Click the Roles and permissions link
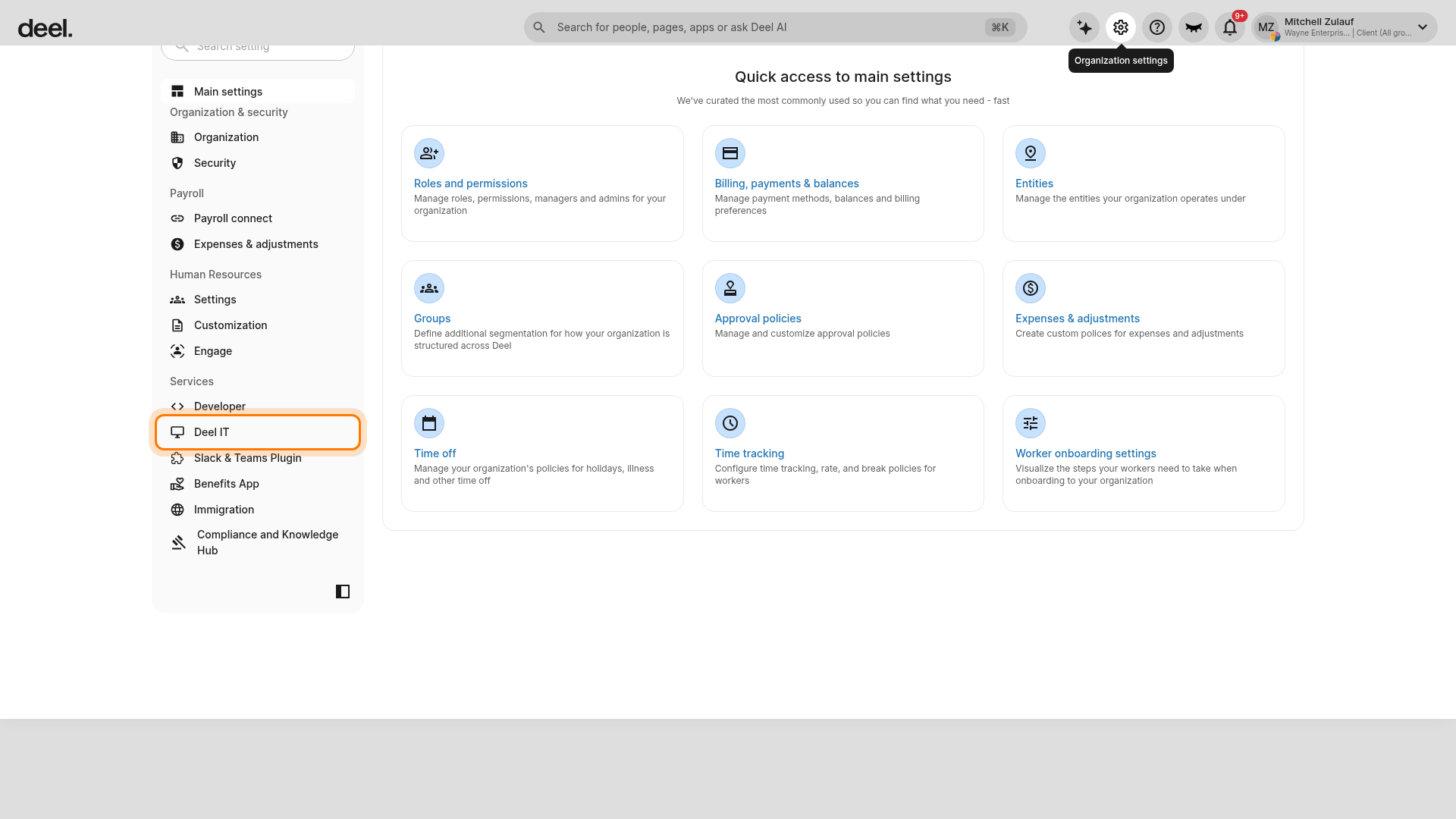 [x=471, y=184]
